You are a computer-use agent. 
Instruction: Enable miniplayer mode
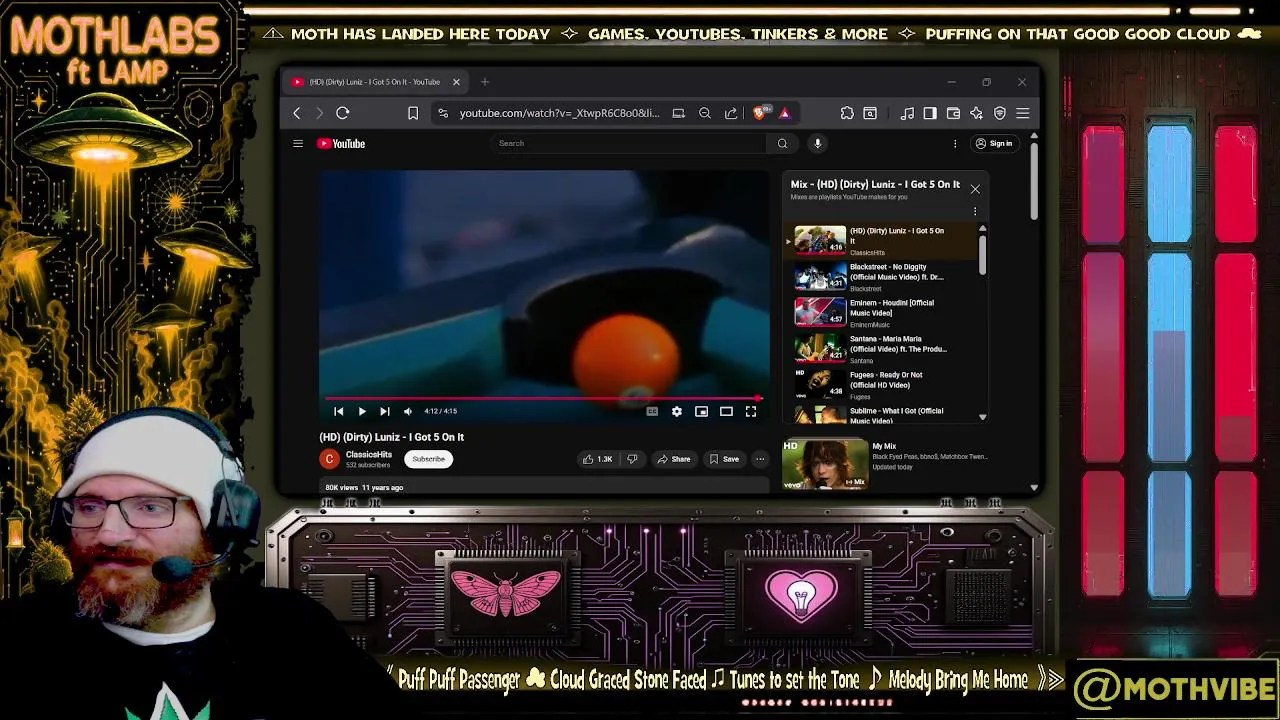(702, 411)
